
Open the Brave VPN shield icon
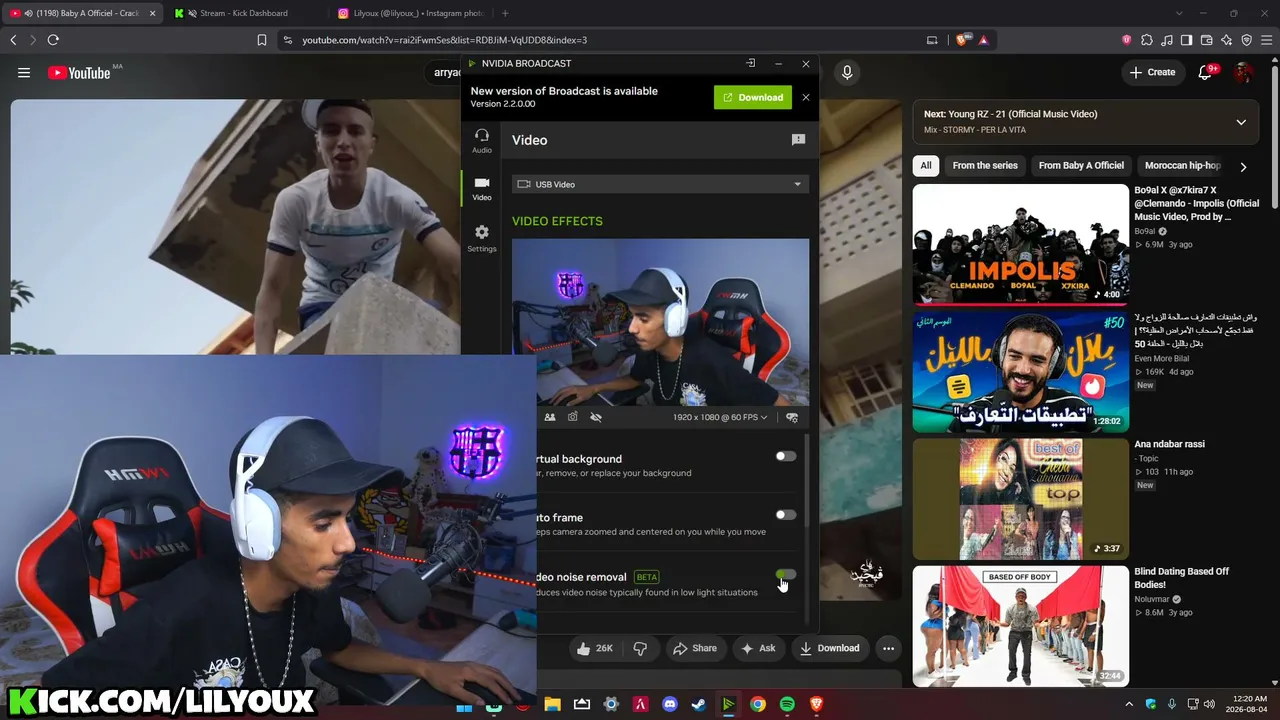pos(1247,40)
